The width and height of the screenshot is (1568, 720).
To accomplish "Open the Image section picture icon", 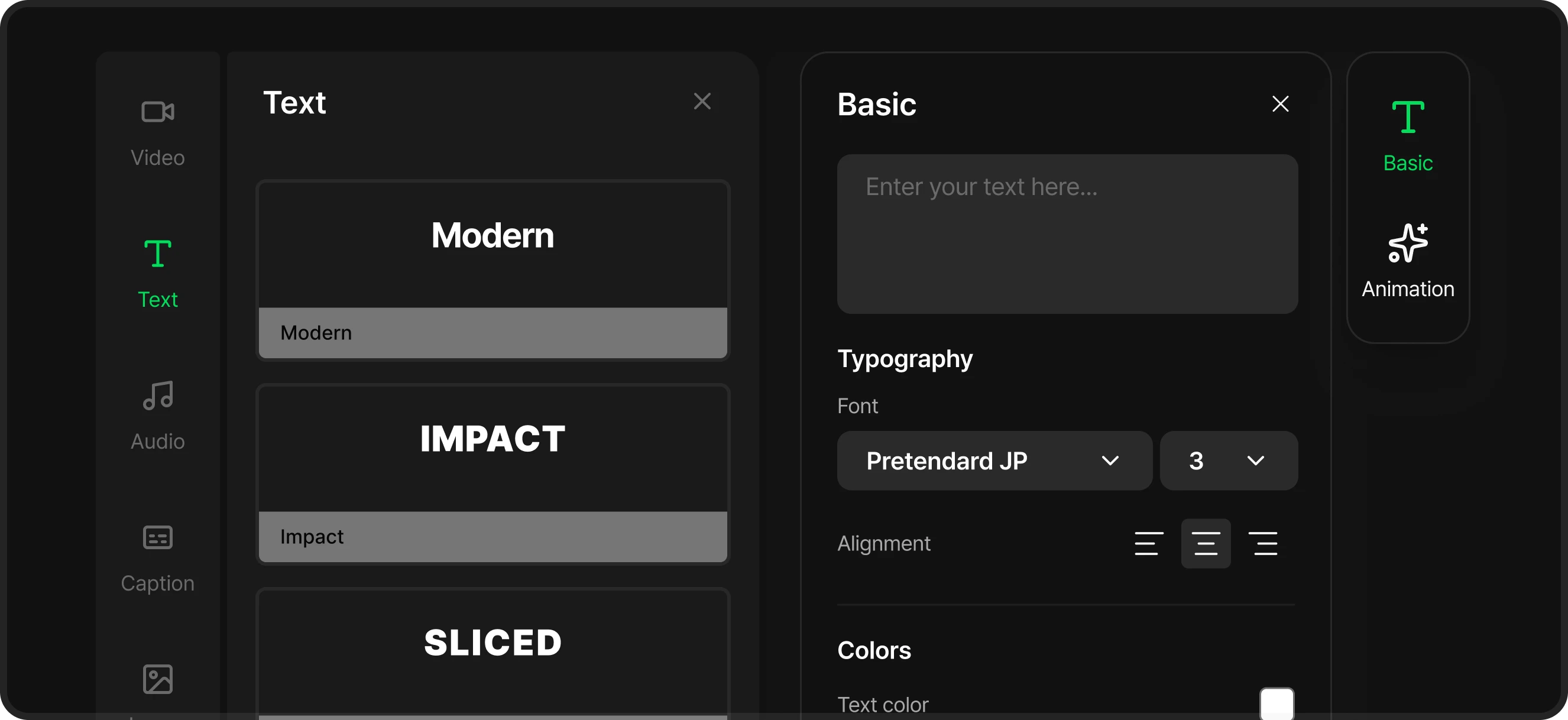I will click(x=158, y=679).
